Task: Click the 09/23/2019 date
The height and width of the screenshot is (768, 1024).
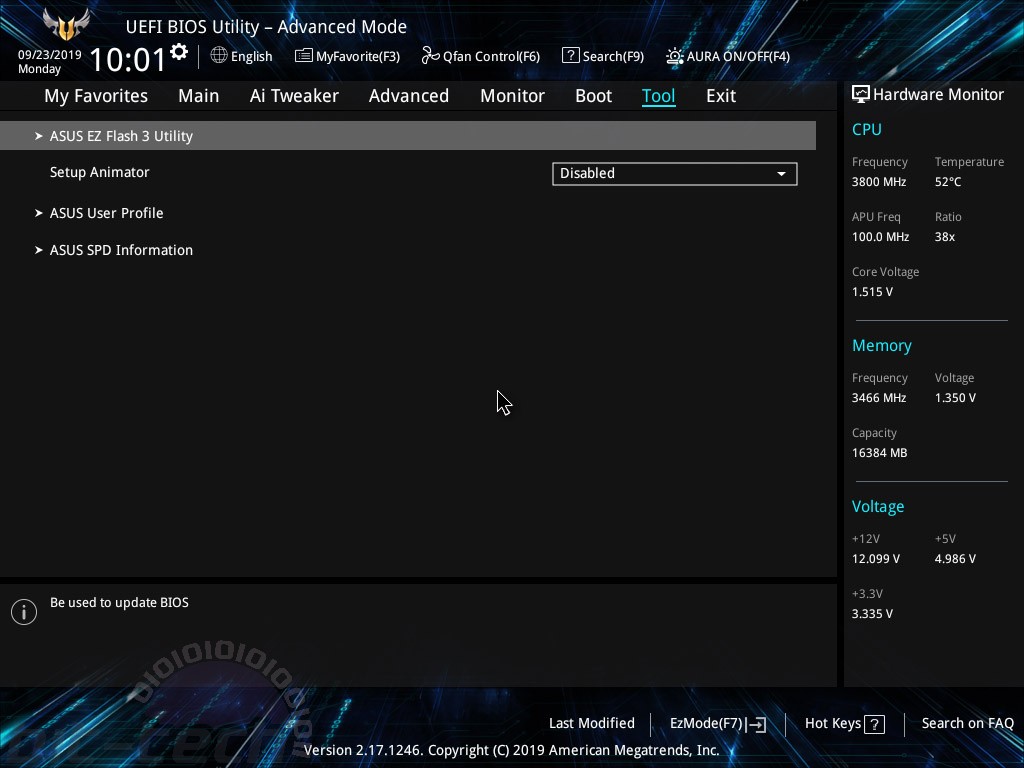Action: point(50,55)
